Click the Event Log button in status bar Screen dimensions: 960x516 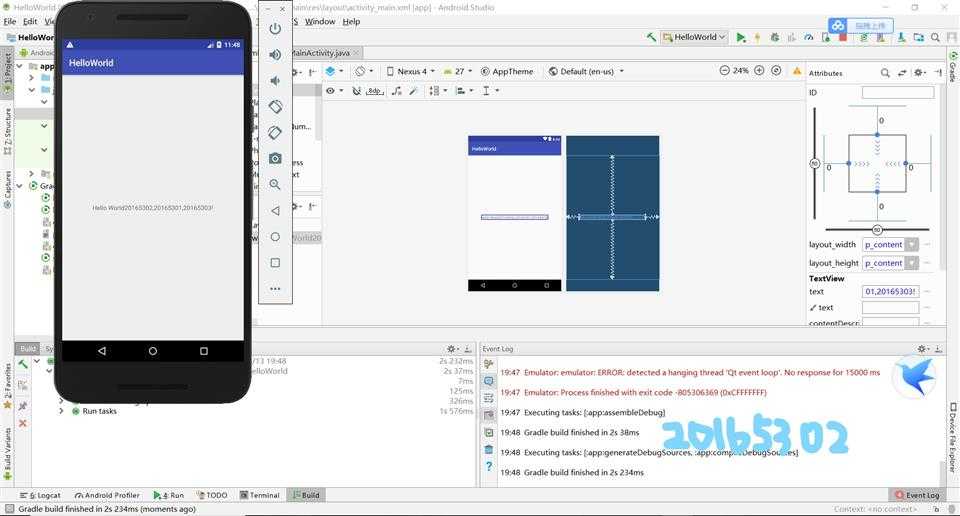tap(917, 495)
